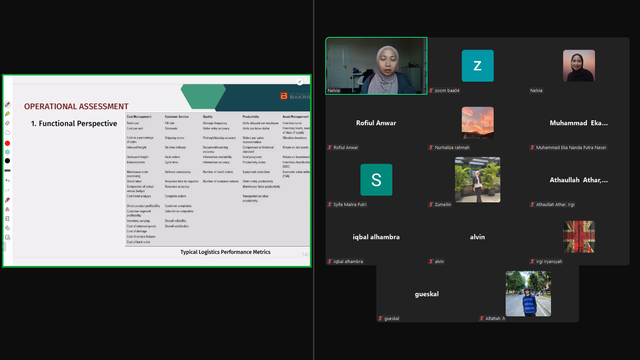The height and width of the screenshot is (360, 640).
Task: Click muted mic icon beside Zumeilin
Action: click(431, 204)
